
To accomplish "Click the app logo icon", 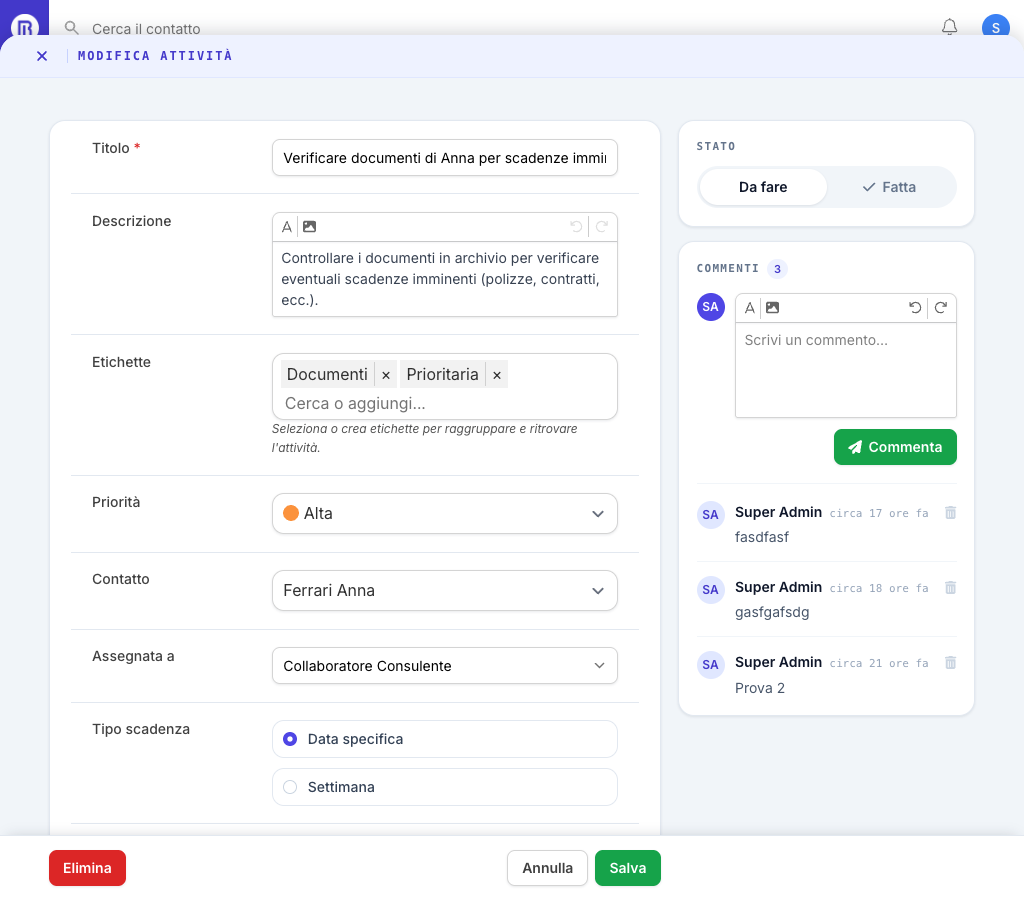I will tap(24, 27).
